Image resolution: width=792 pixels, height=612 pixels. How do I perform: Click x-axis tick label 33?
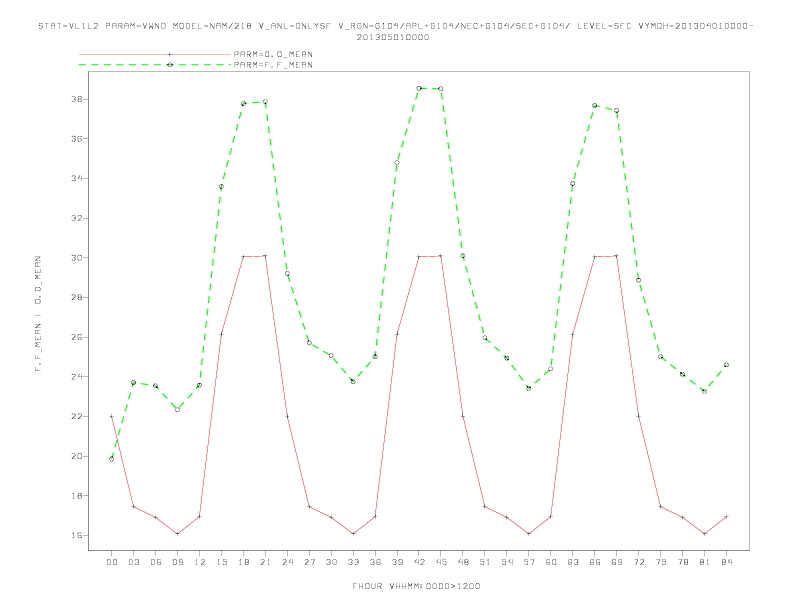[x=353, y=562]
